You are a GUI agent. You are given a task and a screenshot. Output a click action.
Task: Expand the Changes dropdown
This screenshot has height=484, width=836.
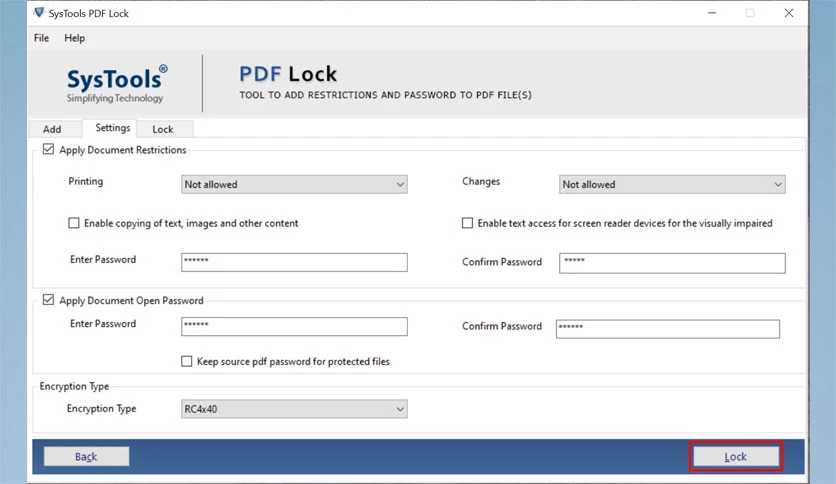click(x=672, y=184)
